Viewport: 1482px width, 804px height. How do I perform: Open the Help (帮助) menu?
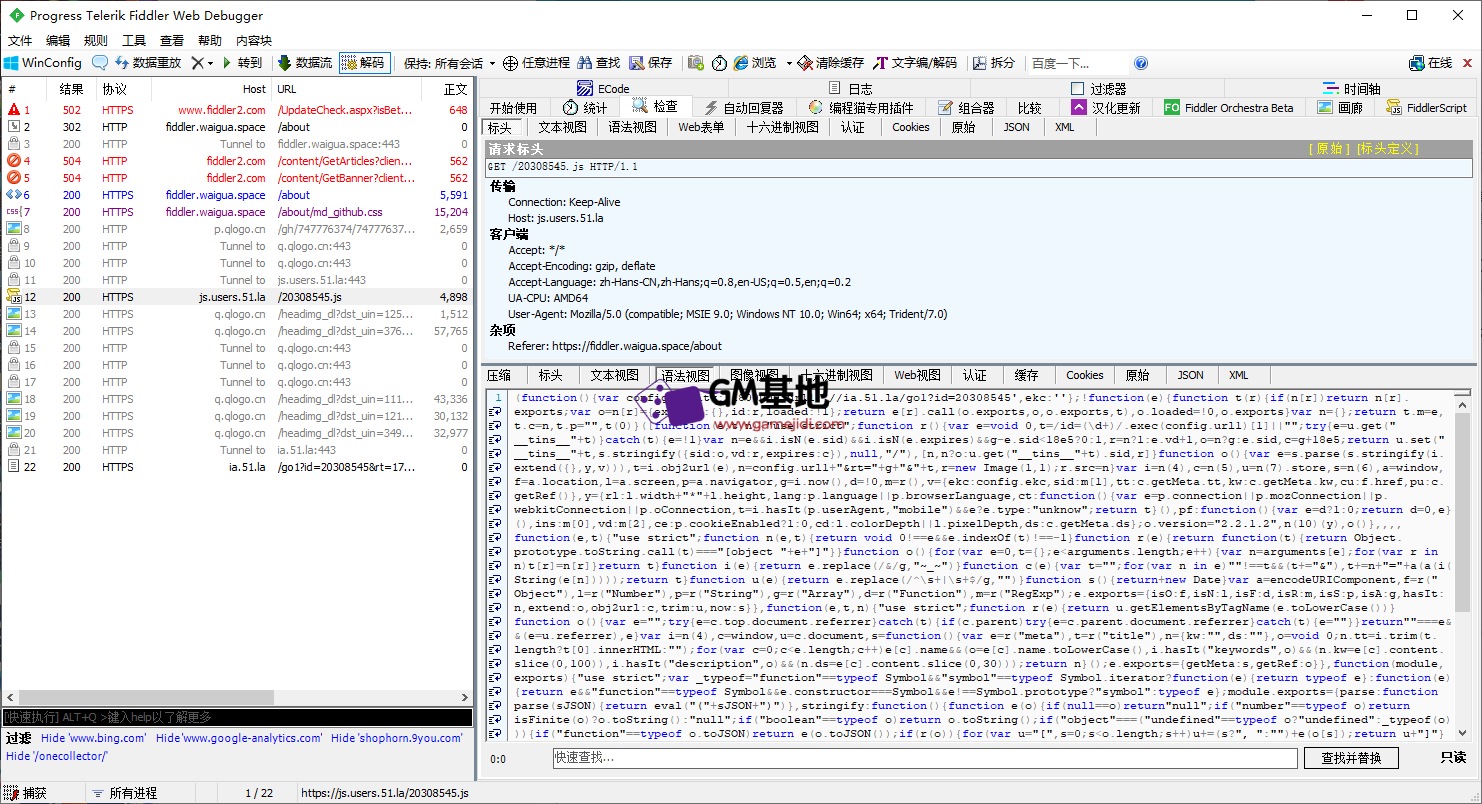click(210, 40)
